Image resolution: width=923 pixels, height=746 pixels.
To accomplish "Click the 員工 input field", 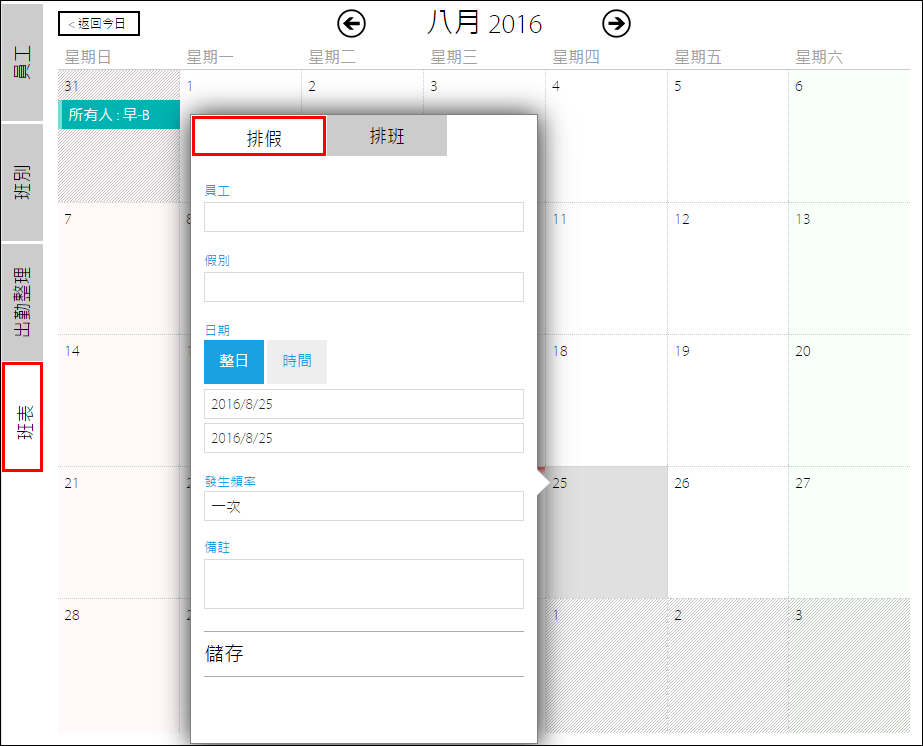I will click(363, 217).
